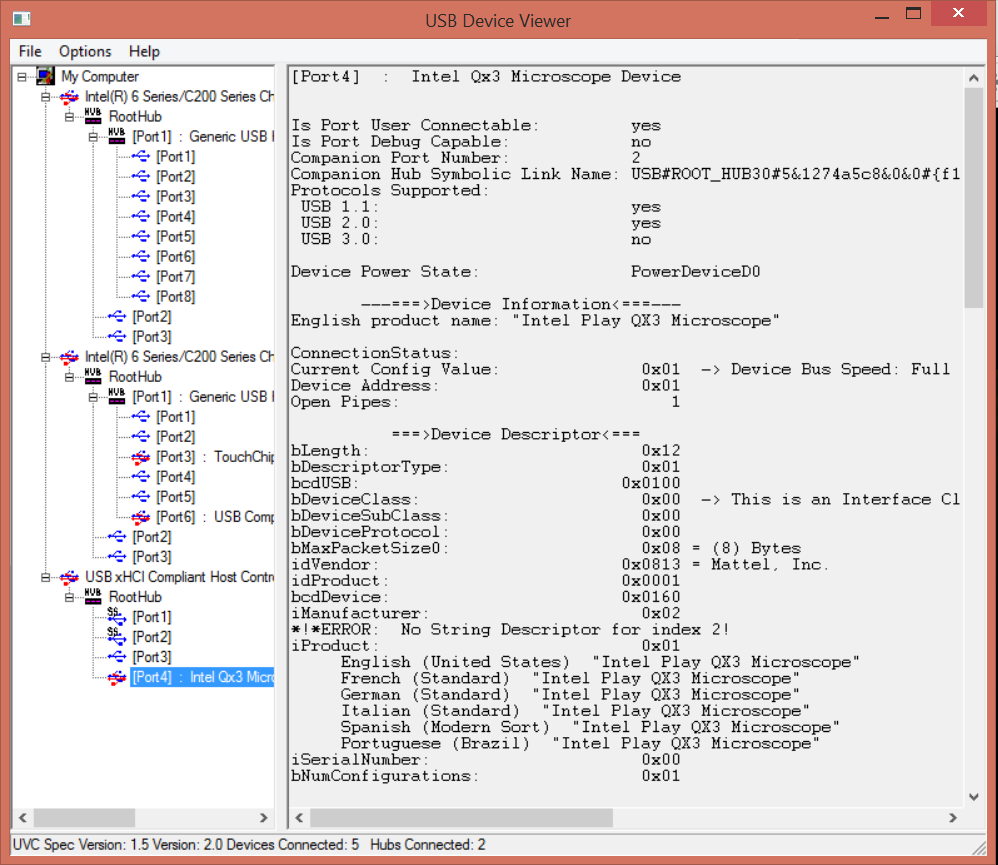Collapse the first RootHub node
The height and width of the screenshot is (865, 998).
[x=68, y=115]
